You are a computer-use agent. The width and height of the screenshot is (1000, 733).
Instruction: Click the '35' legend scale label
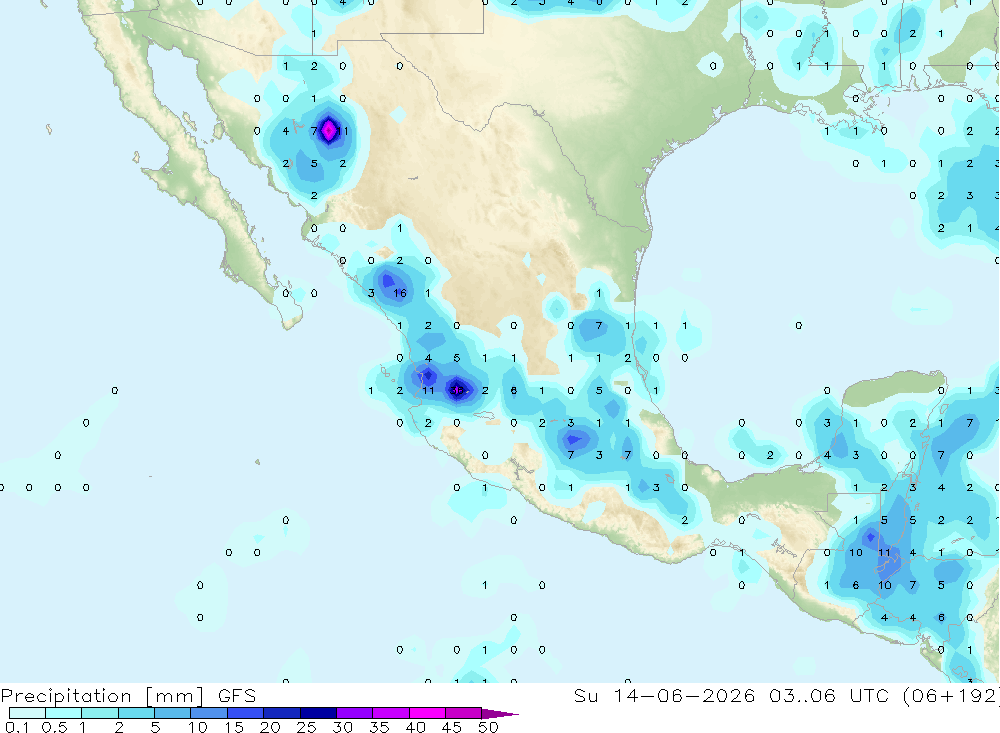click(379, 727)
